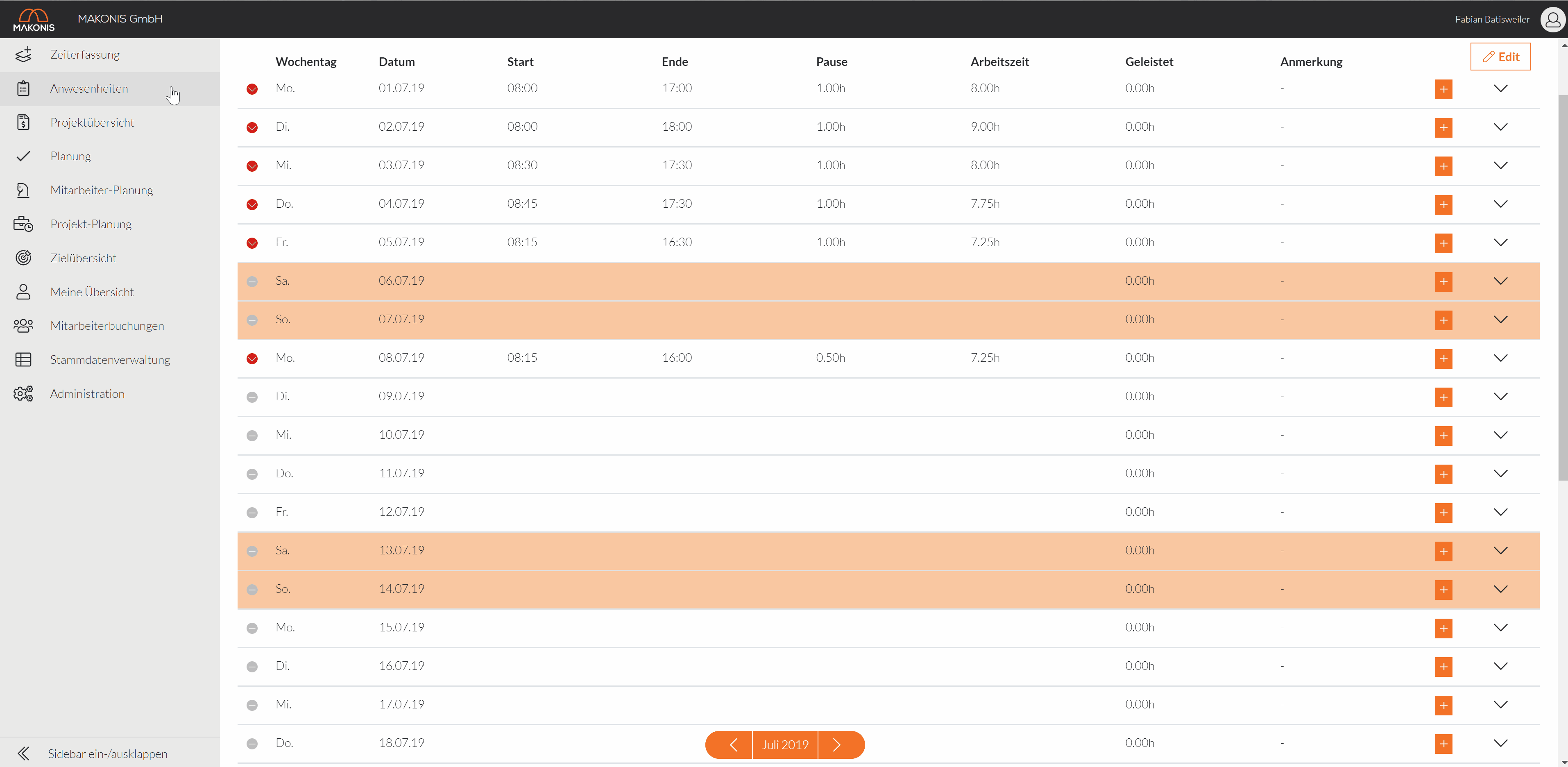The height and width of the screenshot is (767, 1568).
Task: Click the Zielübersicht target icon
Action: [23, 257]
